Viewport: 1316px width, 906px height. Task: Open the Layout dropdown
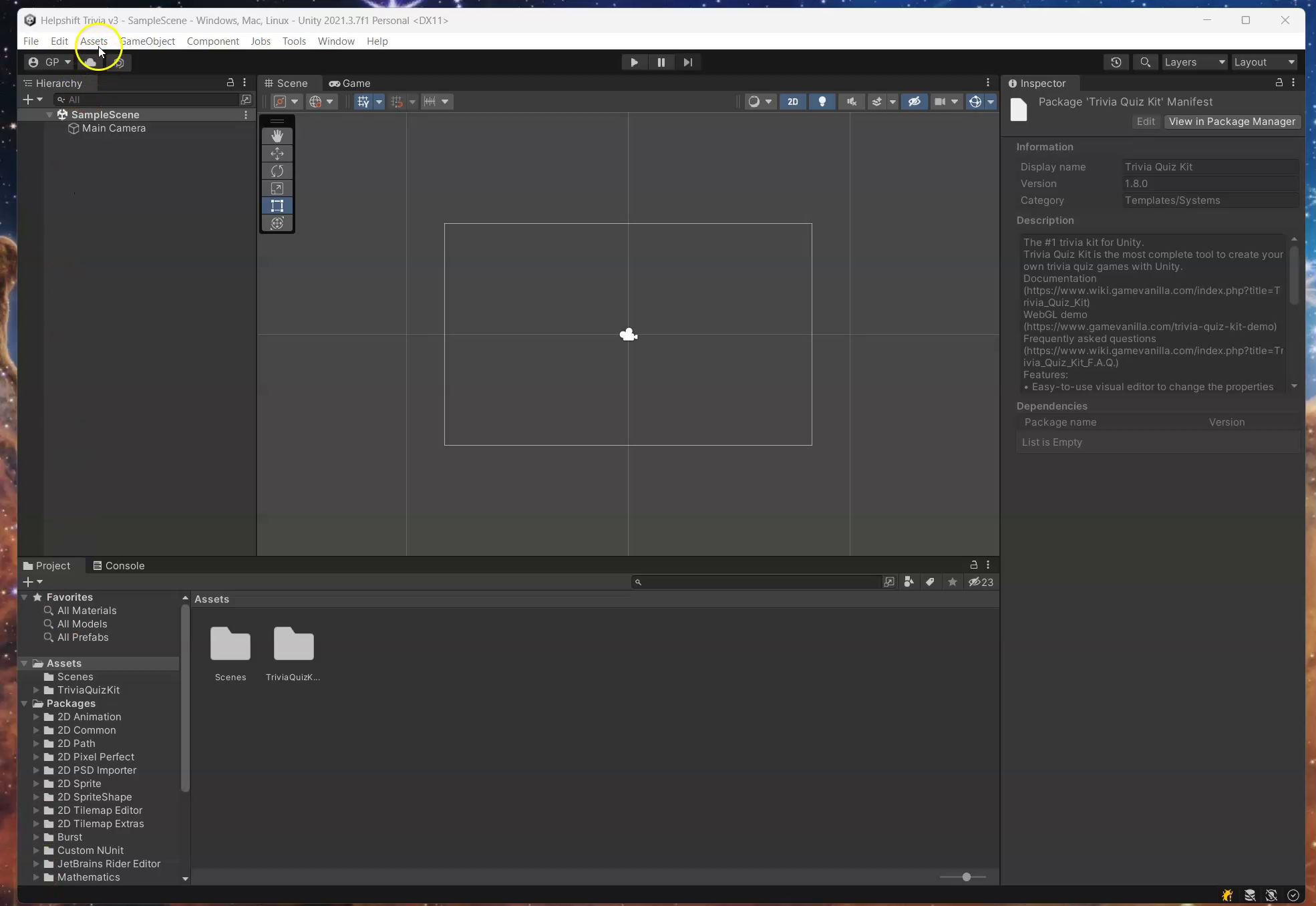pyautogui.click(x=1265, y=62)
